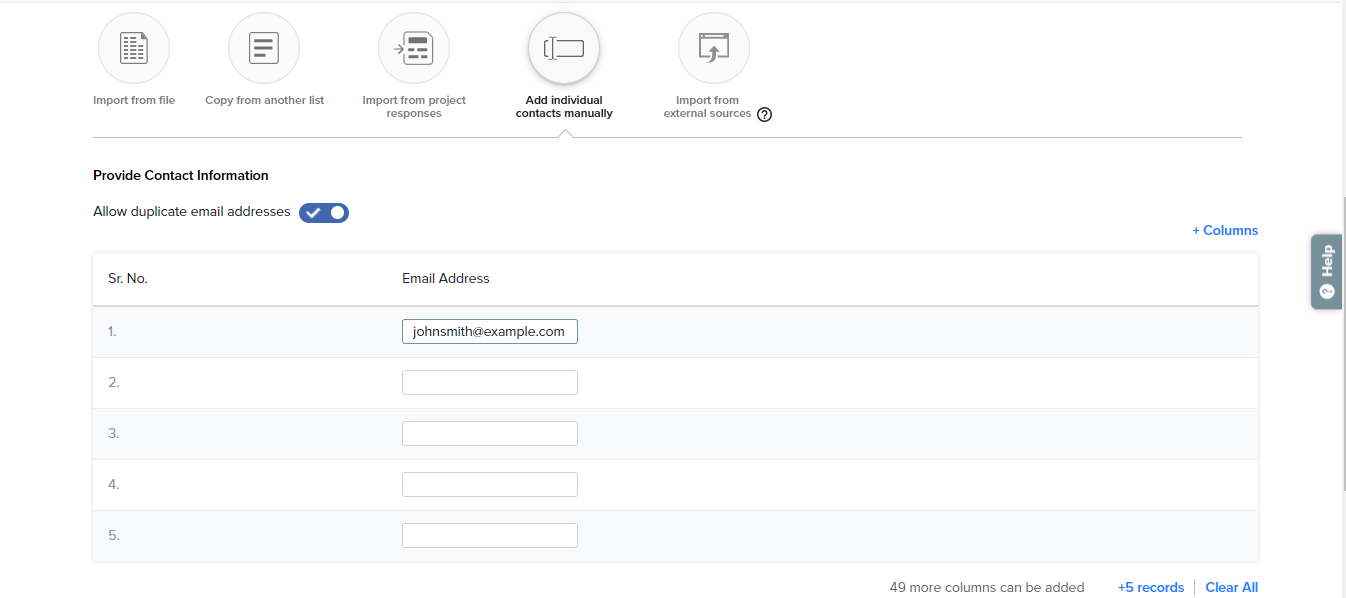Activate the row 5 email input field
This screenshot has width=1346, height=598.
[489, 536]
